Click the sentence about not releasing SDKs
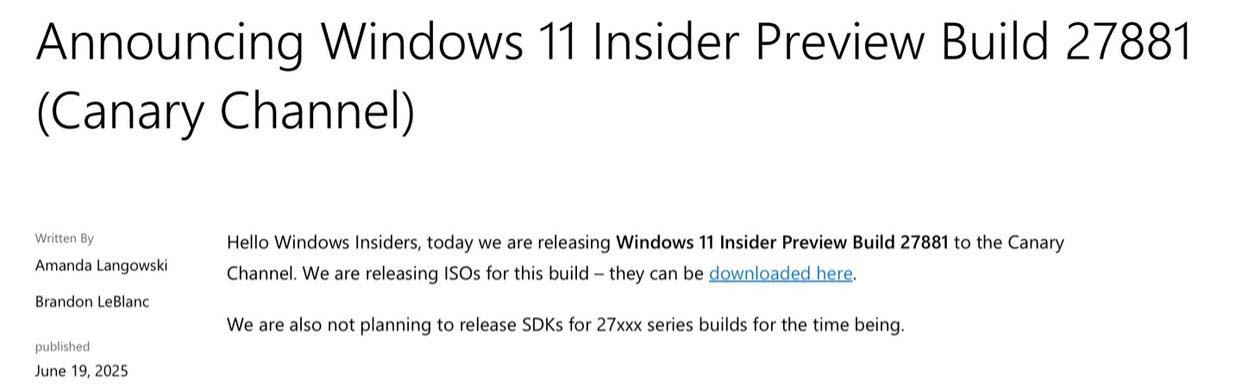The width and height of the screenshot is (1242, 391). point(565,325)
